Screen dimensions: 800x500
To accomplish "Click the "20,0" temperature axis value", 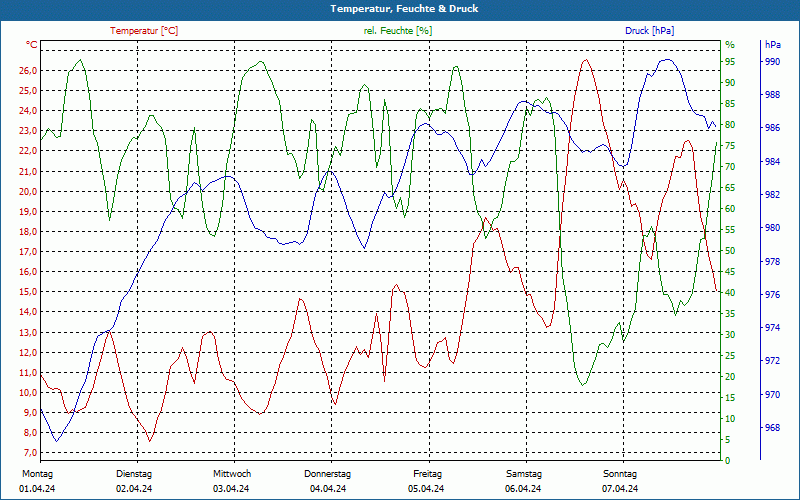I will point(28,191).
